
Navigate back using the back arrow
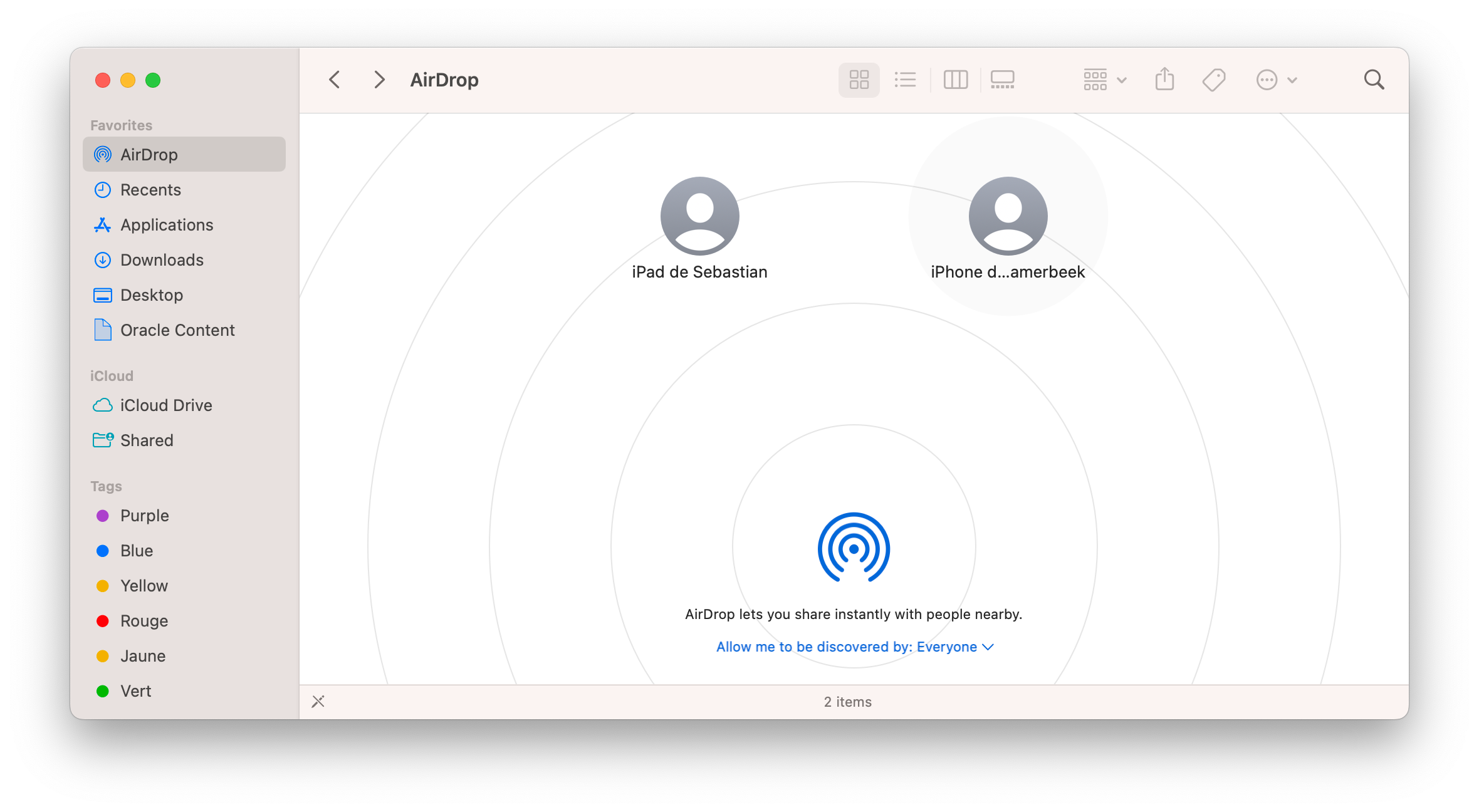[x=334, y=80]
